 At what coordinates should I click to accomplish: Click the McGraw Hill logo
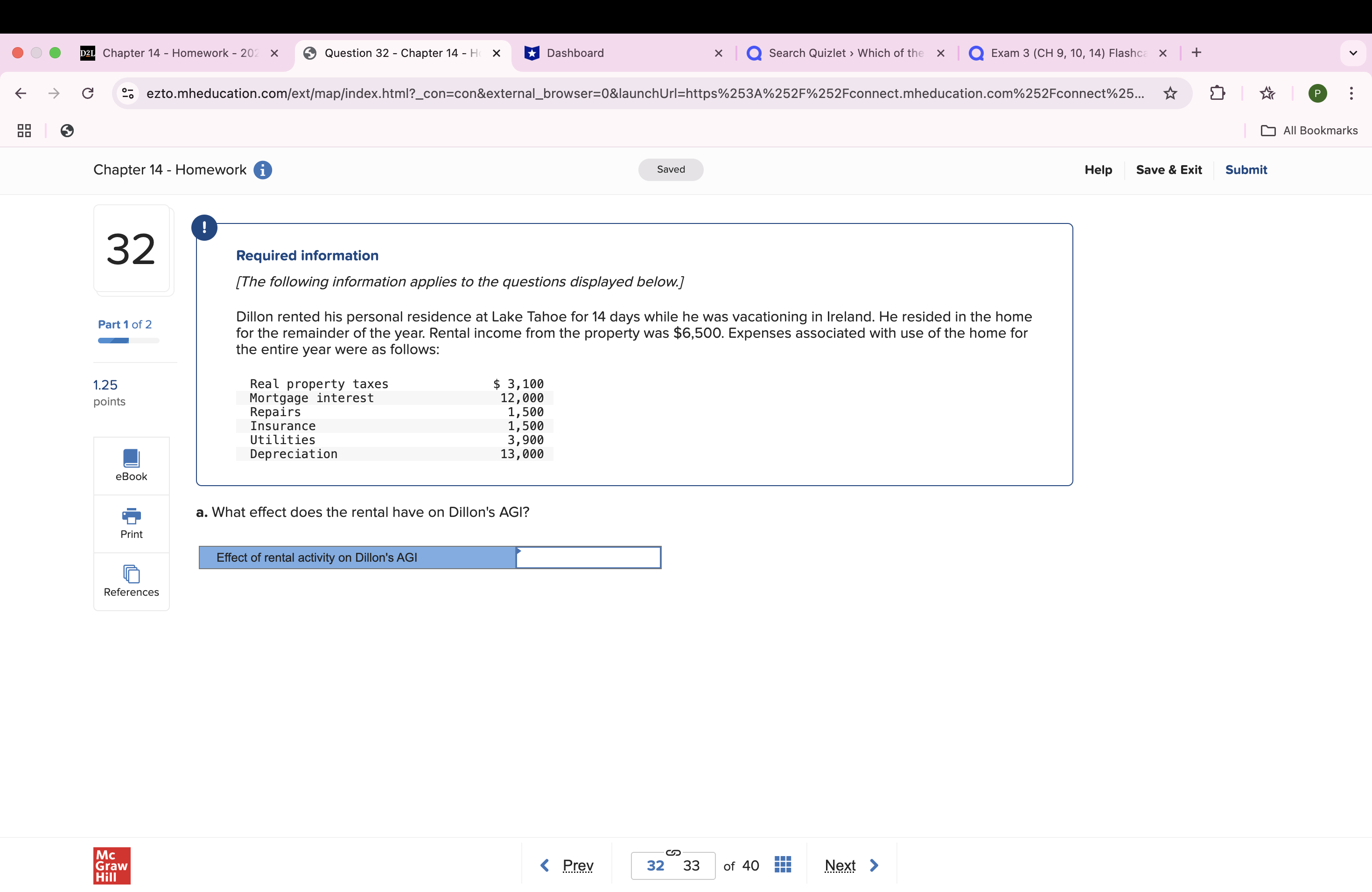click(x=112, y=865)
